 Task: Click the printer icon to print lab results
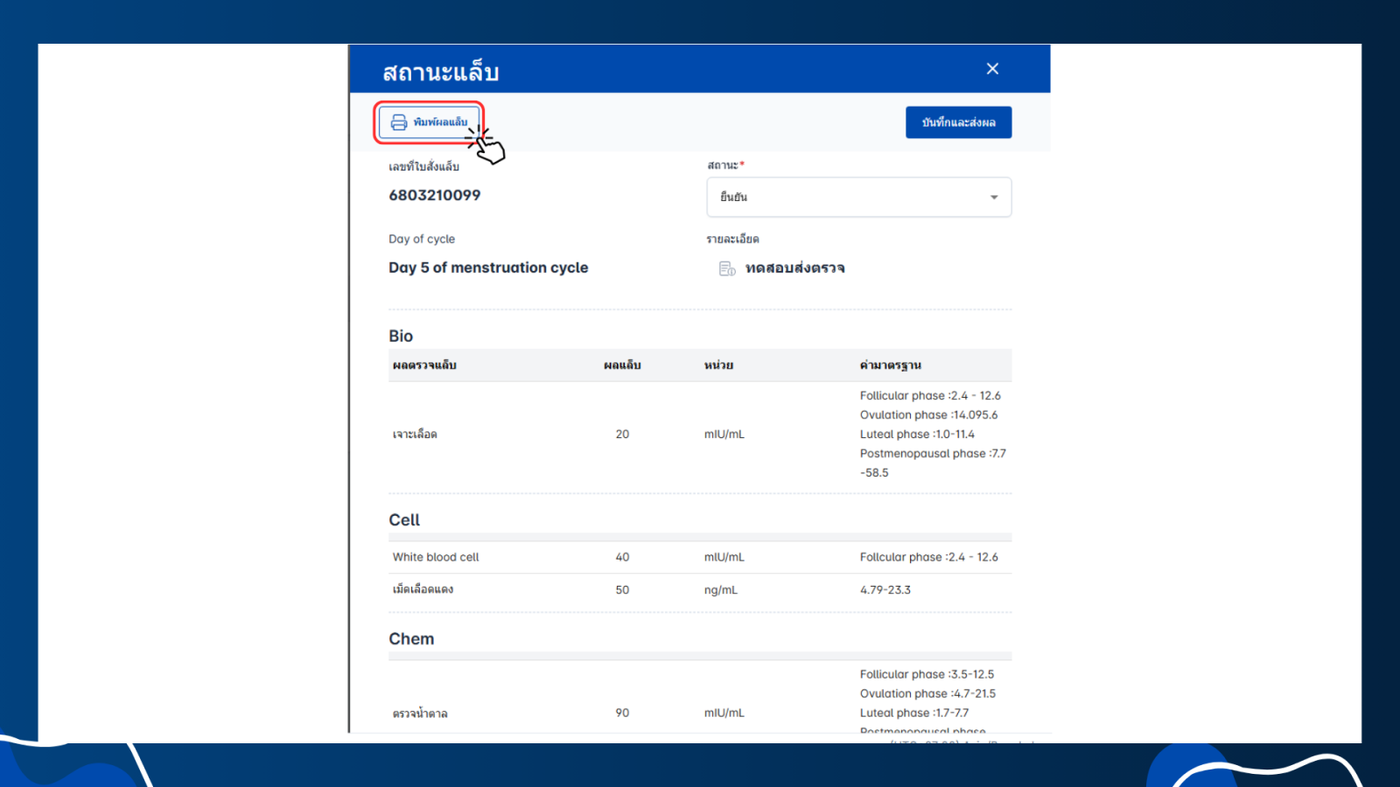coord(399,122)
